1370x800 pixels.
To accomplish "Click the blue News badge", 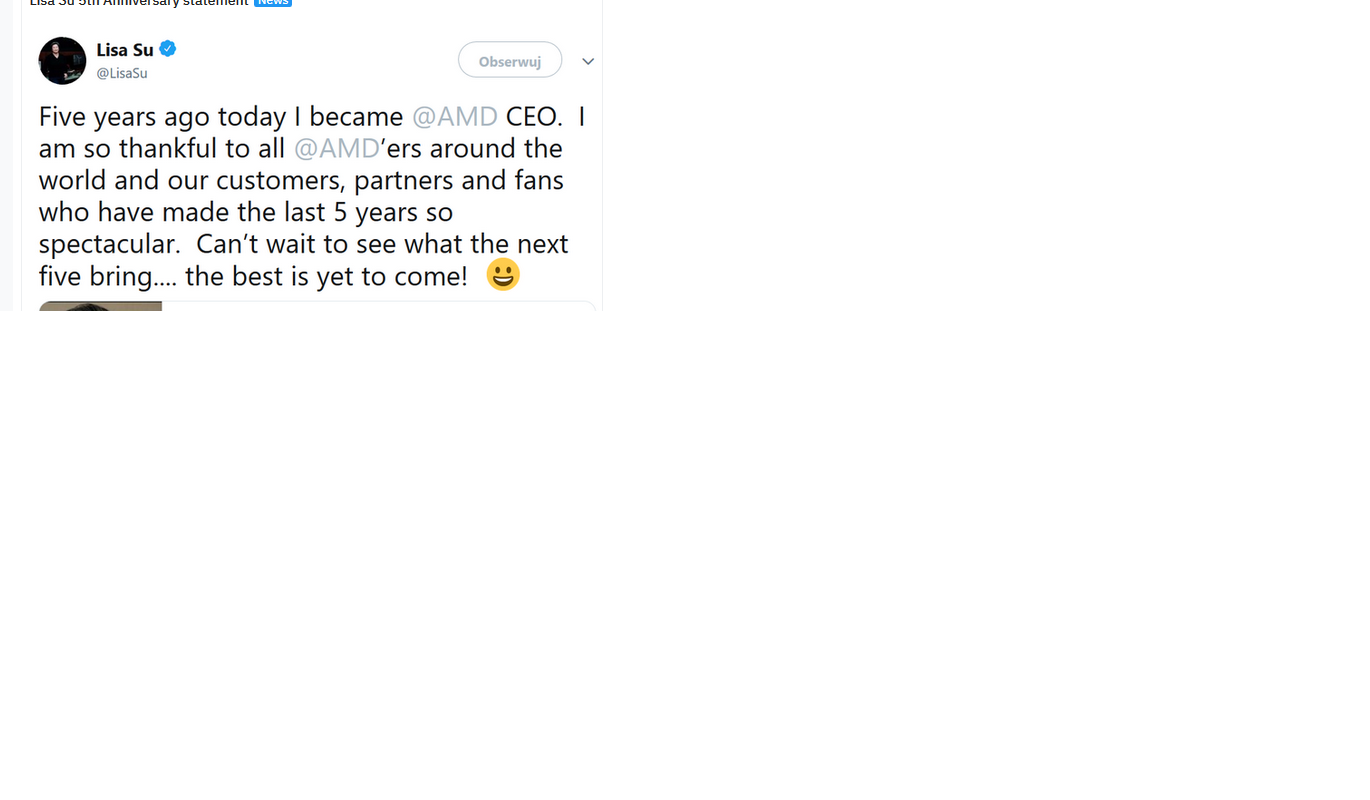I will coord(272,3).
